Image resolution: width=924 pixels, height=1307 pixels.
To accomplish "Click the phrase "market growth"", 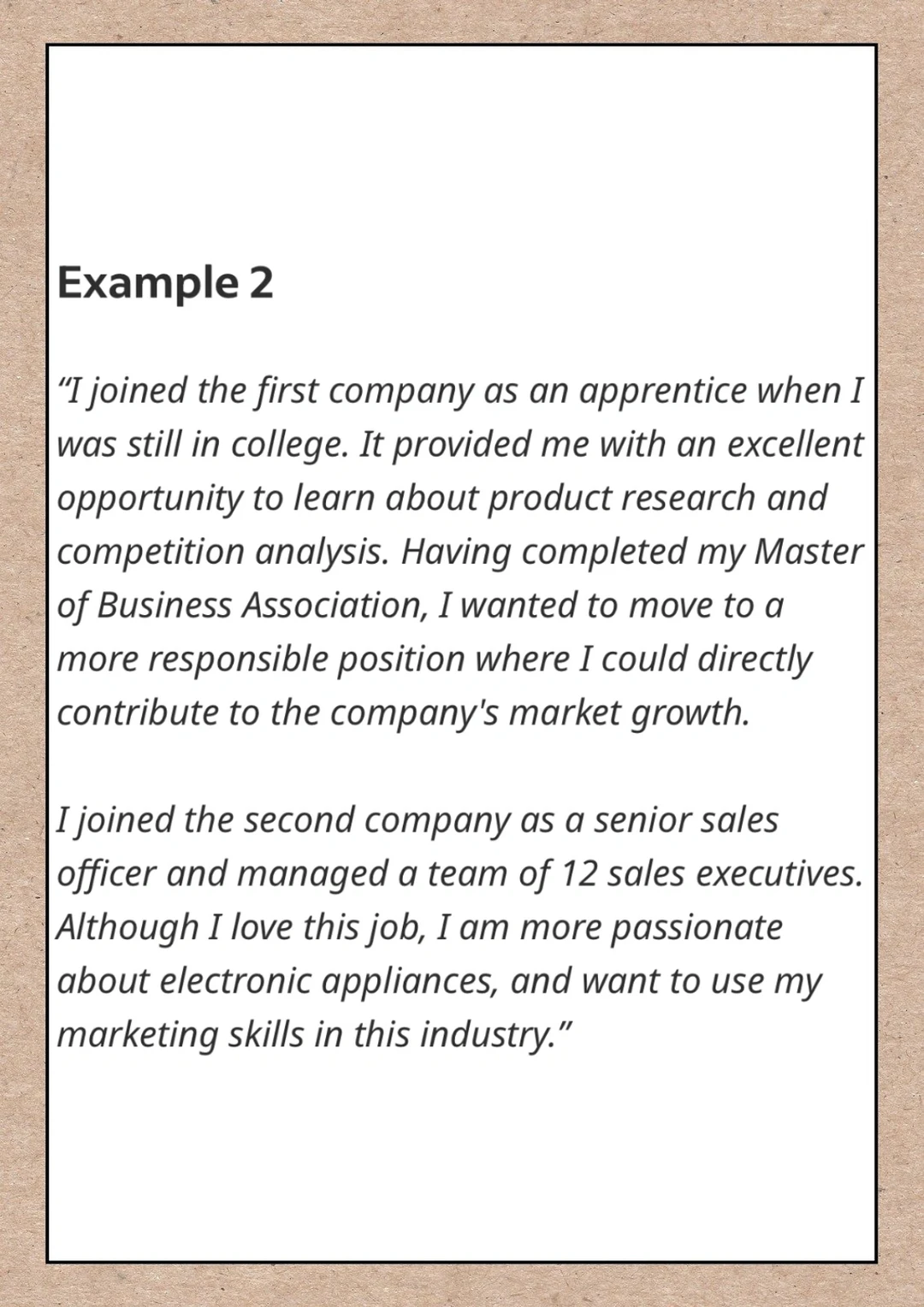I will coord(629,713).
